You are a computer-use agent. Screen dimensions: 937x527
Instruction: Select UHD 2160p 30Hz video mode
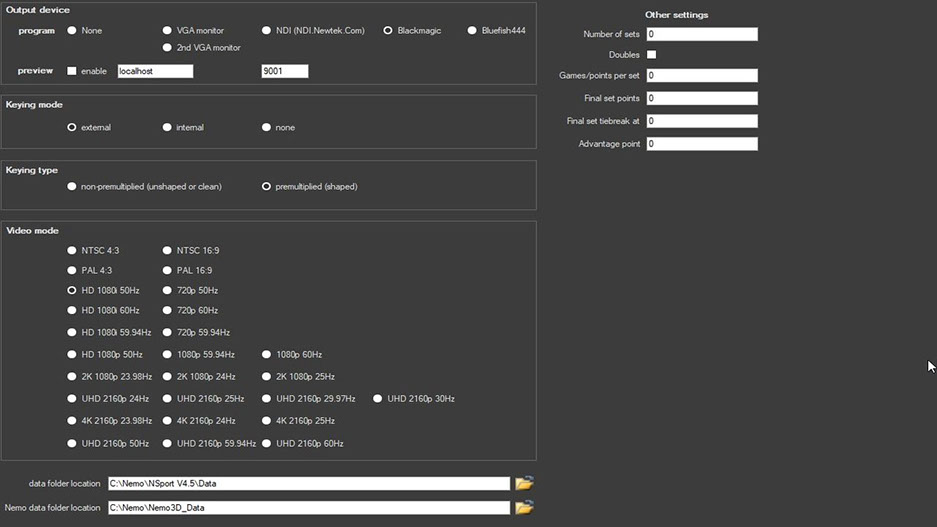click(378, 399)
